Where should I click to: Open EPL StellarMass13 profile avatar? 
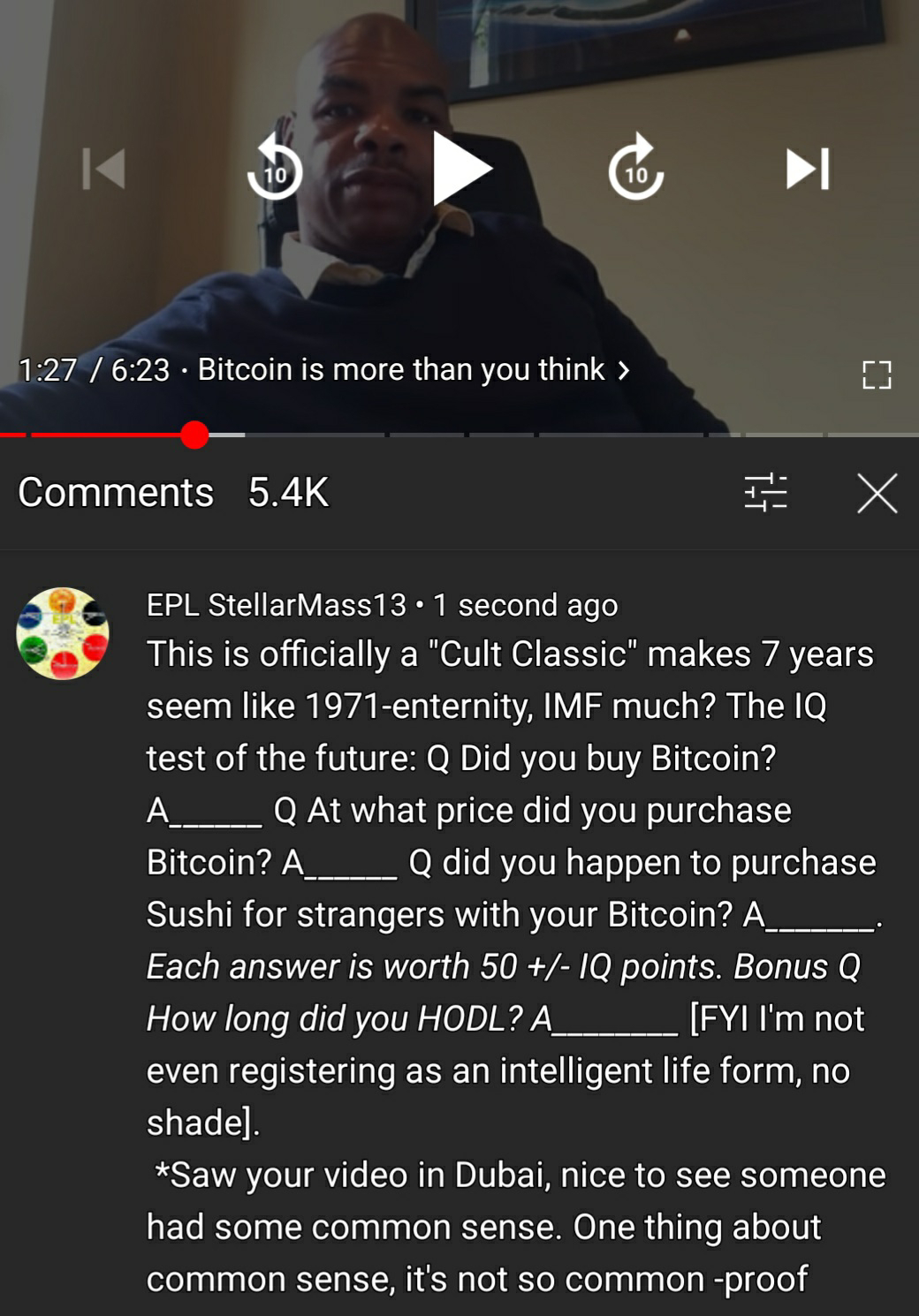click(x=63, y=633)
